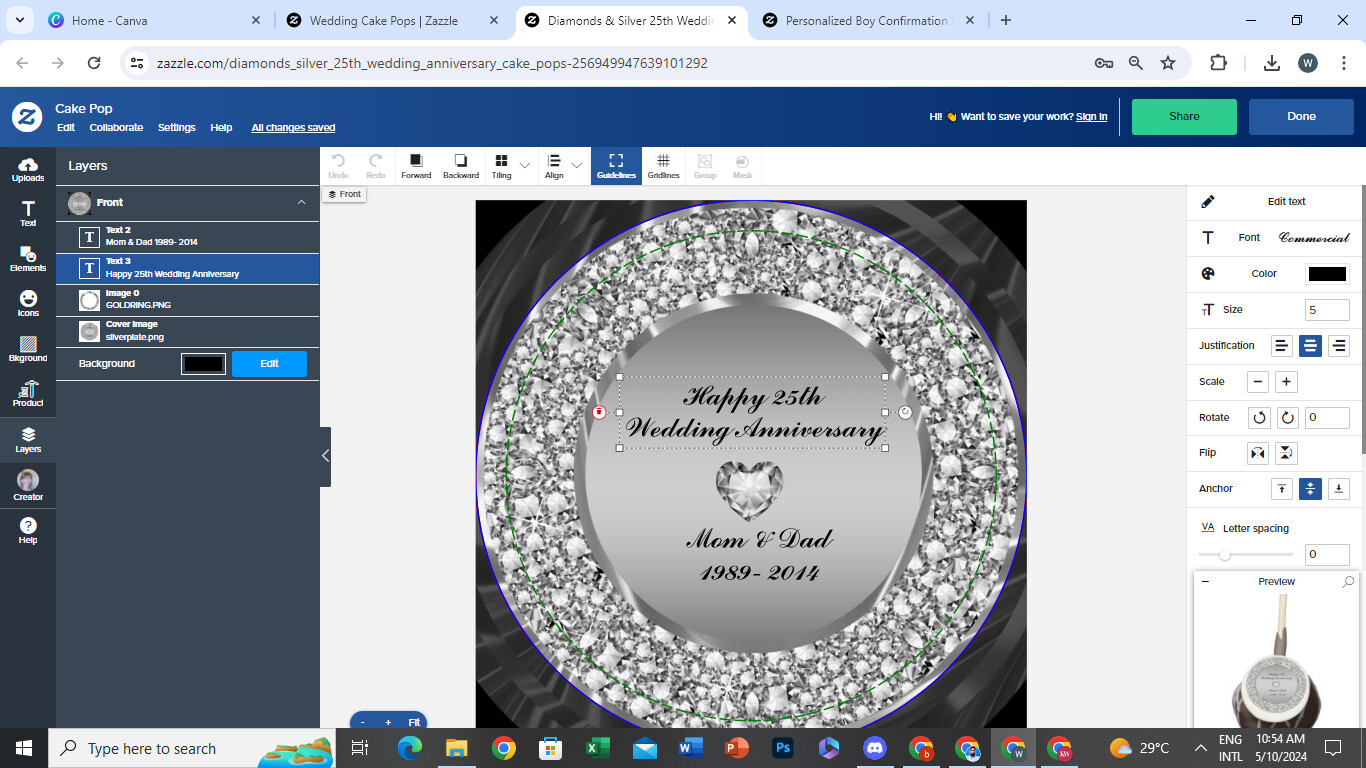Click the Background Edit button
Image resolution: width=1366 pixels, height=768 pixels.
[269, 364]
